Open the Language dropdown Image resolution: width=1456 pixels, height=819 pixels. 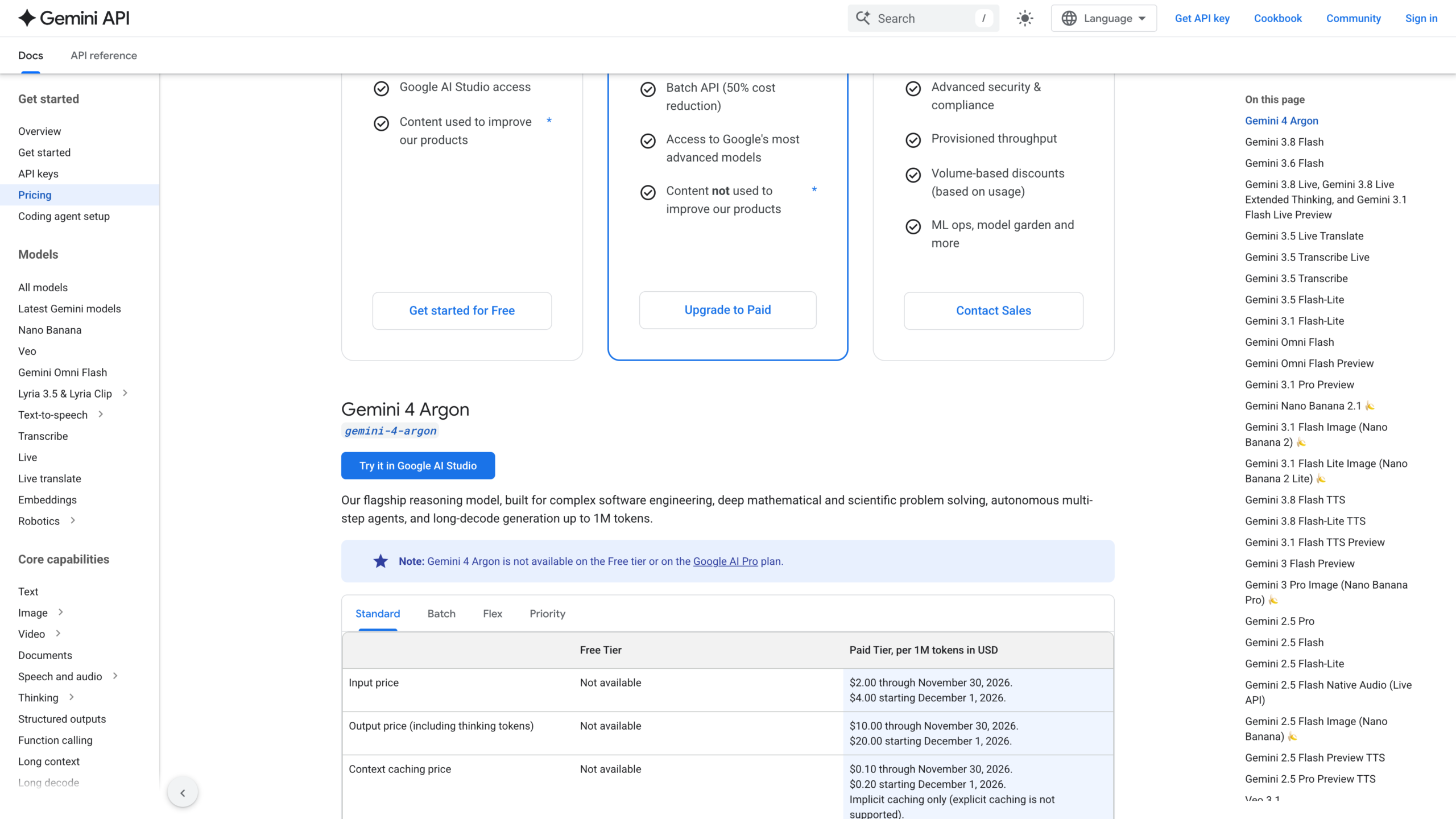point(1103,18)
